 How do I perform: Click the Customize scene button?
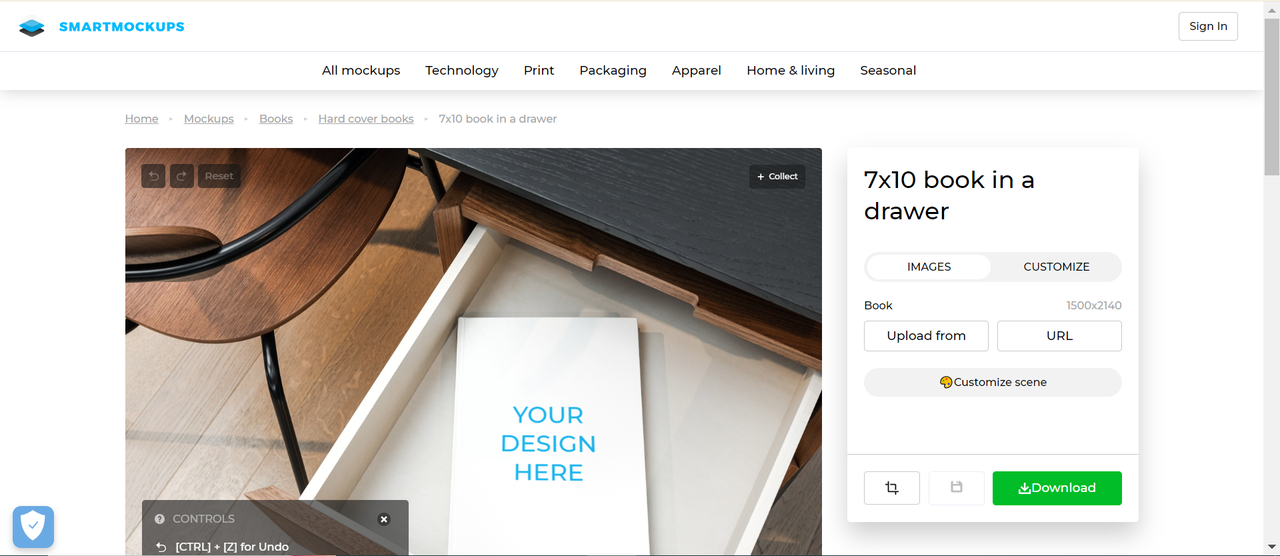992,382
